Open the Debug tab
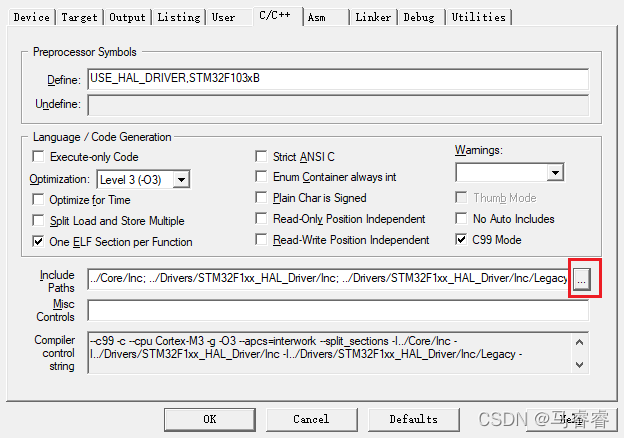This screenshot has height=438, width=624. coord(419,18)
